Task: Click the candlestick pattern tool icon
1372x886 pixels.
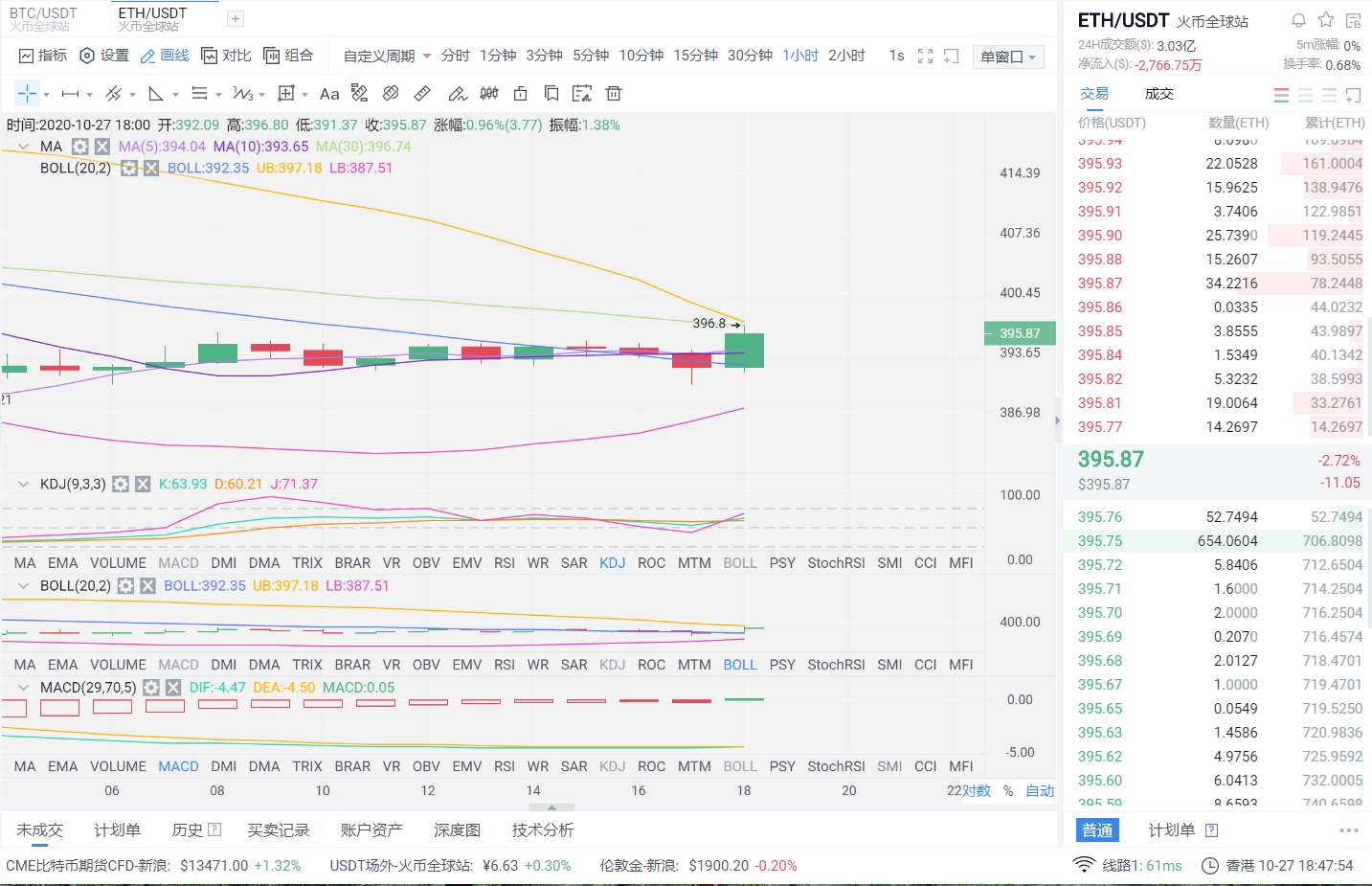Action: click(x=489, y=93)
